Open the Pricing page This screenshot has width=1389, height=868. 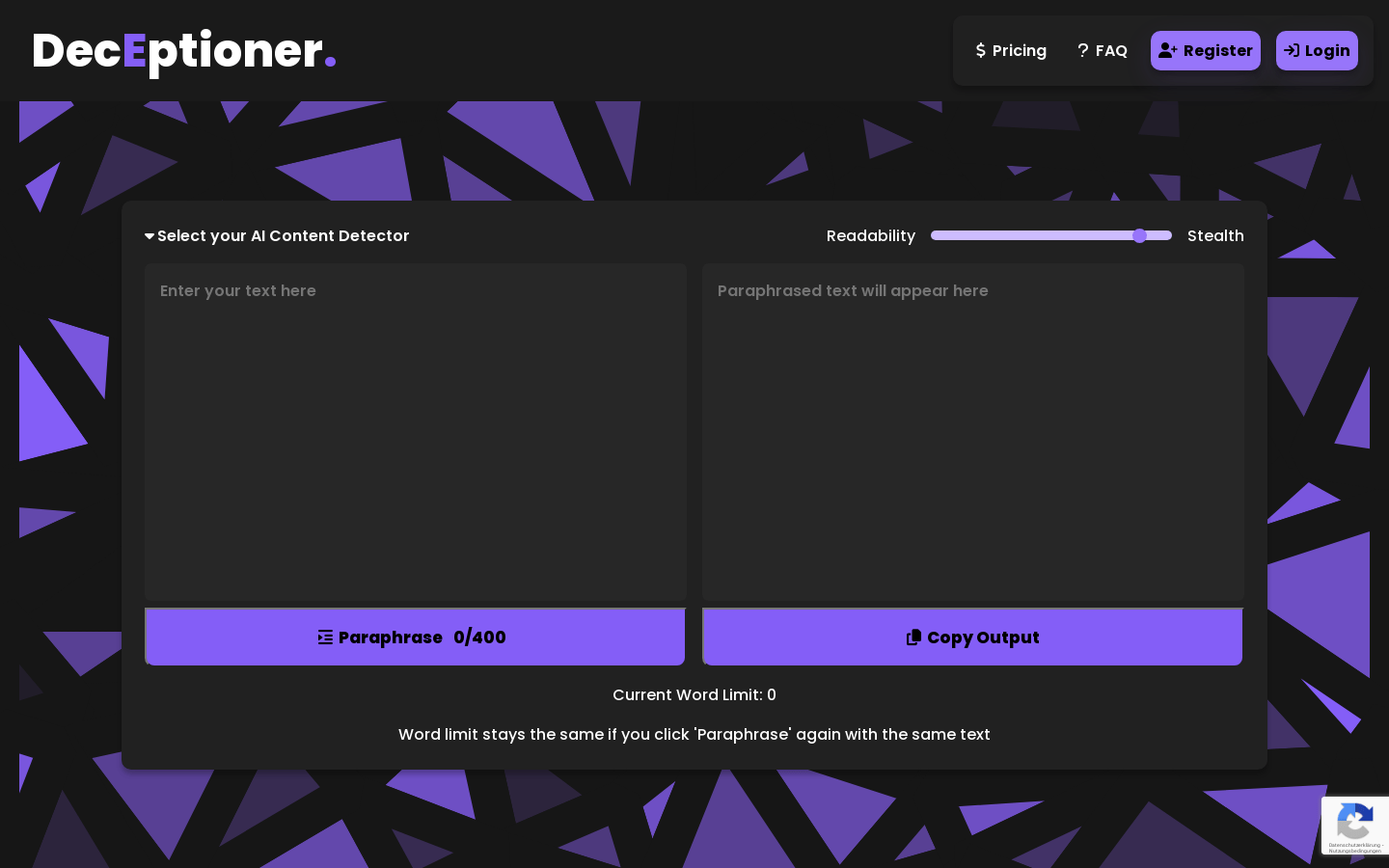tap(1011, 50)
